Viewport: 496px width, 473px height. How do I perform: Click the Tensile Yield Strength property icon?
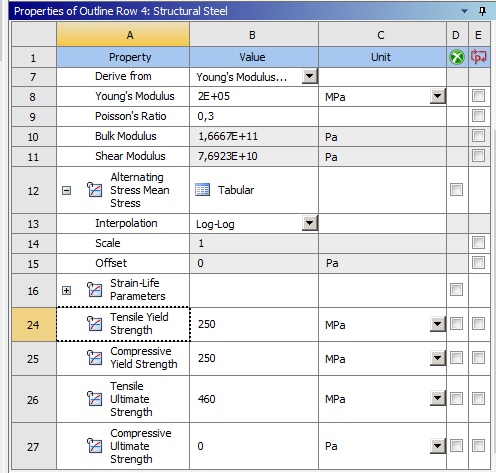click(94, 324)
